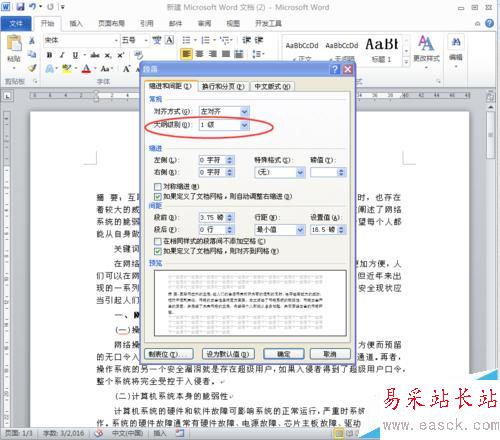Screen dimensions: 500x440
Task: Apply superscript x² formatting
Action: tap(120, 55)
